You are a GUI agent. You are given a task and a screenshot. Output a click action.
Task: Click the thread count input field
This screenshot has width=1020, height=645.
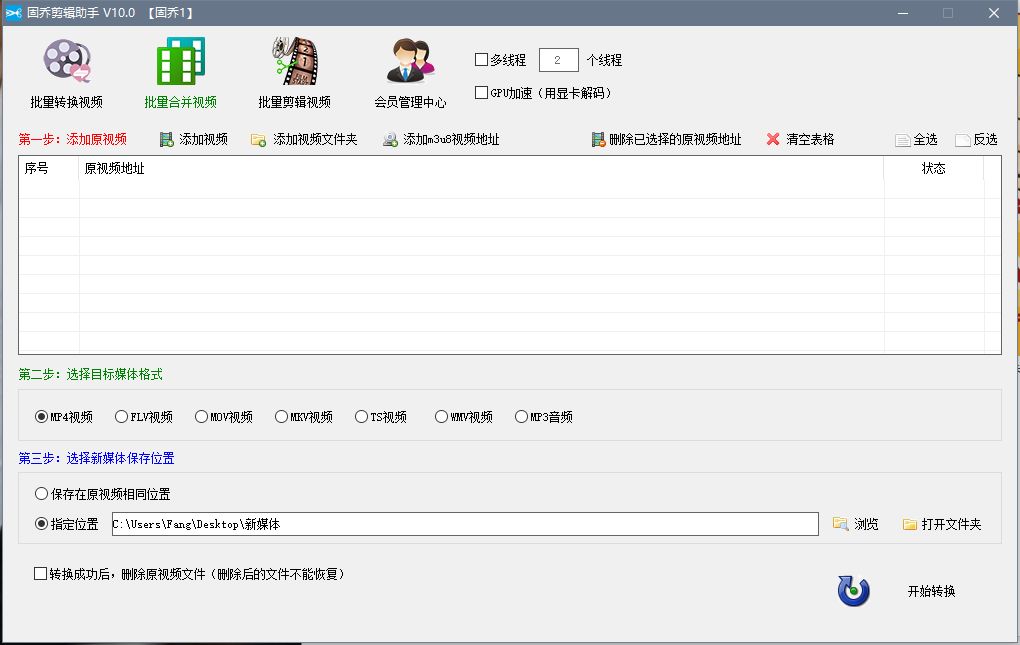(x=558, y=59)
